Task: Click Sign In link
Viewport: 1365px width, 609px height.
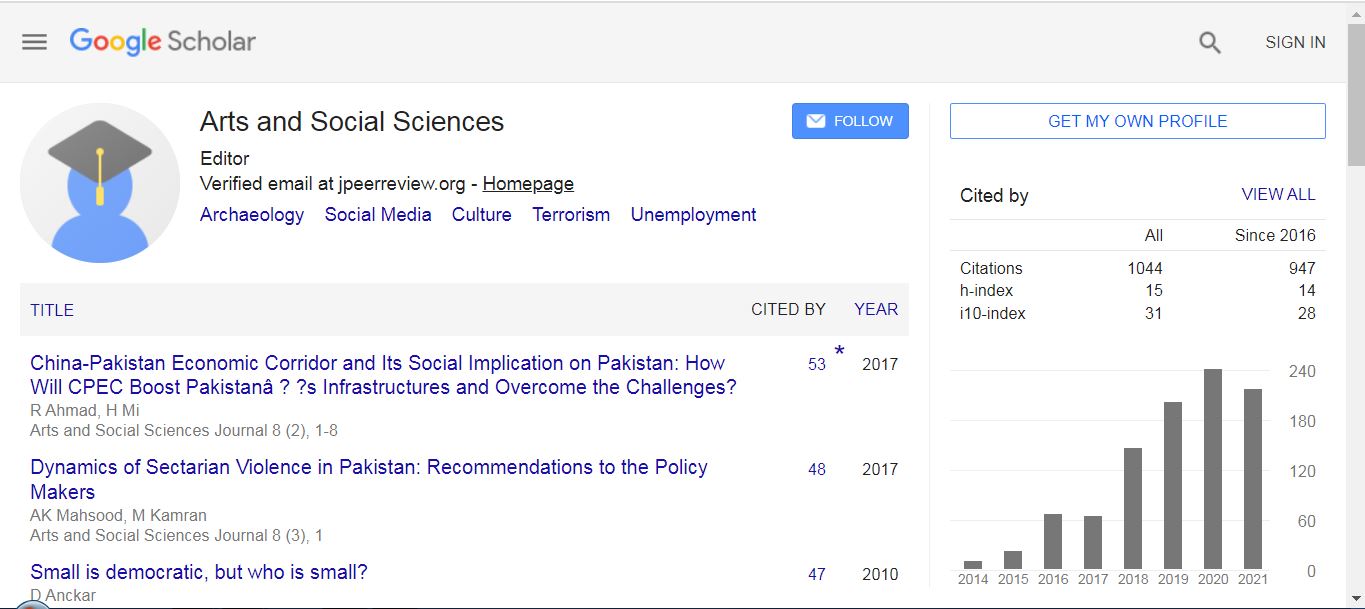Action: pos(1295,42)
